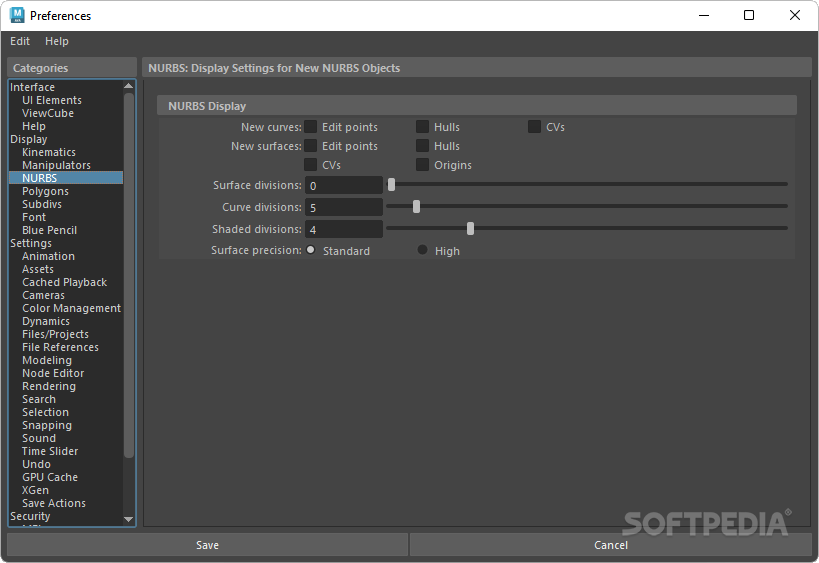Select the XGen category

click(35, 490)
